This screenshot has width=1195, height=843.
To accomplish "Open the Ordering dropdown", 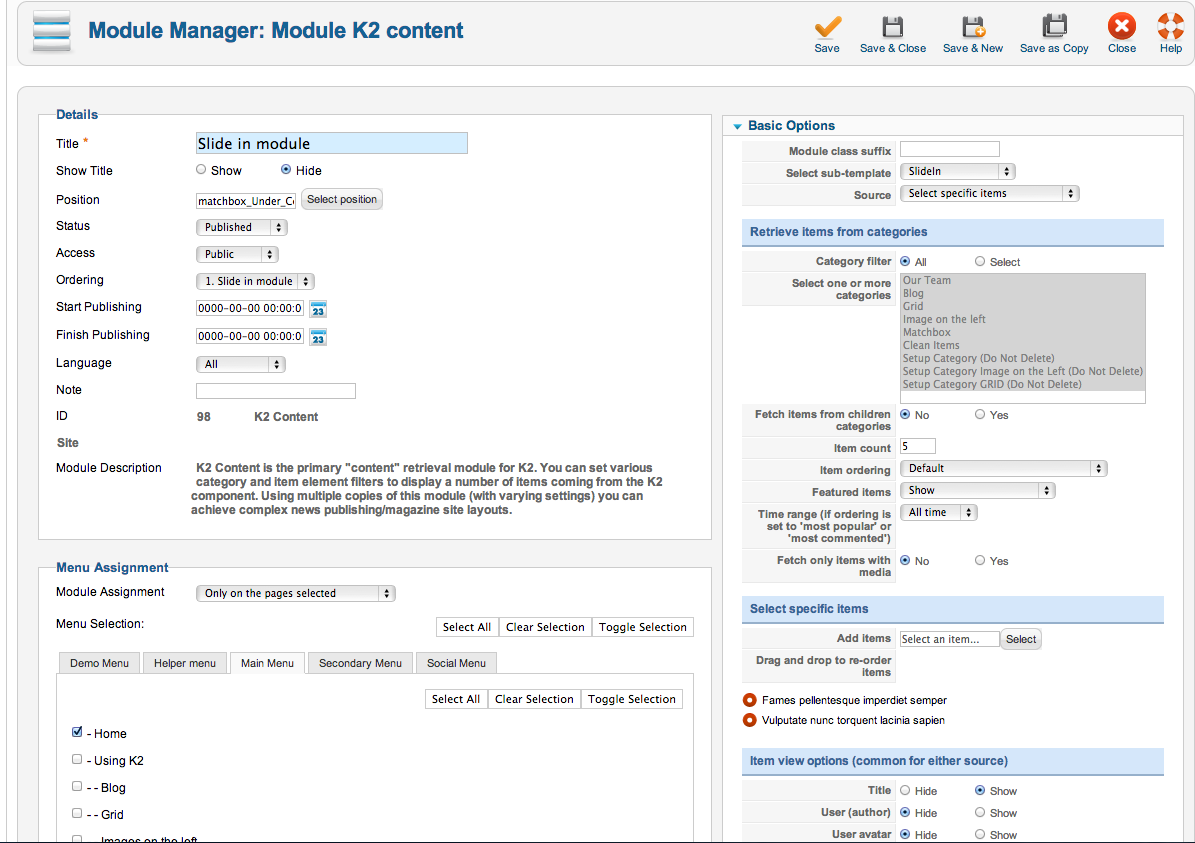I will coord(255,281).
